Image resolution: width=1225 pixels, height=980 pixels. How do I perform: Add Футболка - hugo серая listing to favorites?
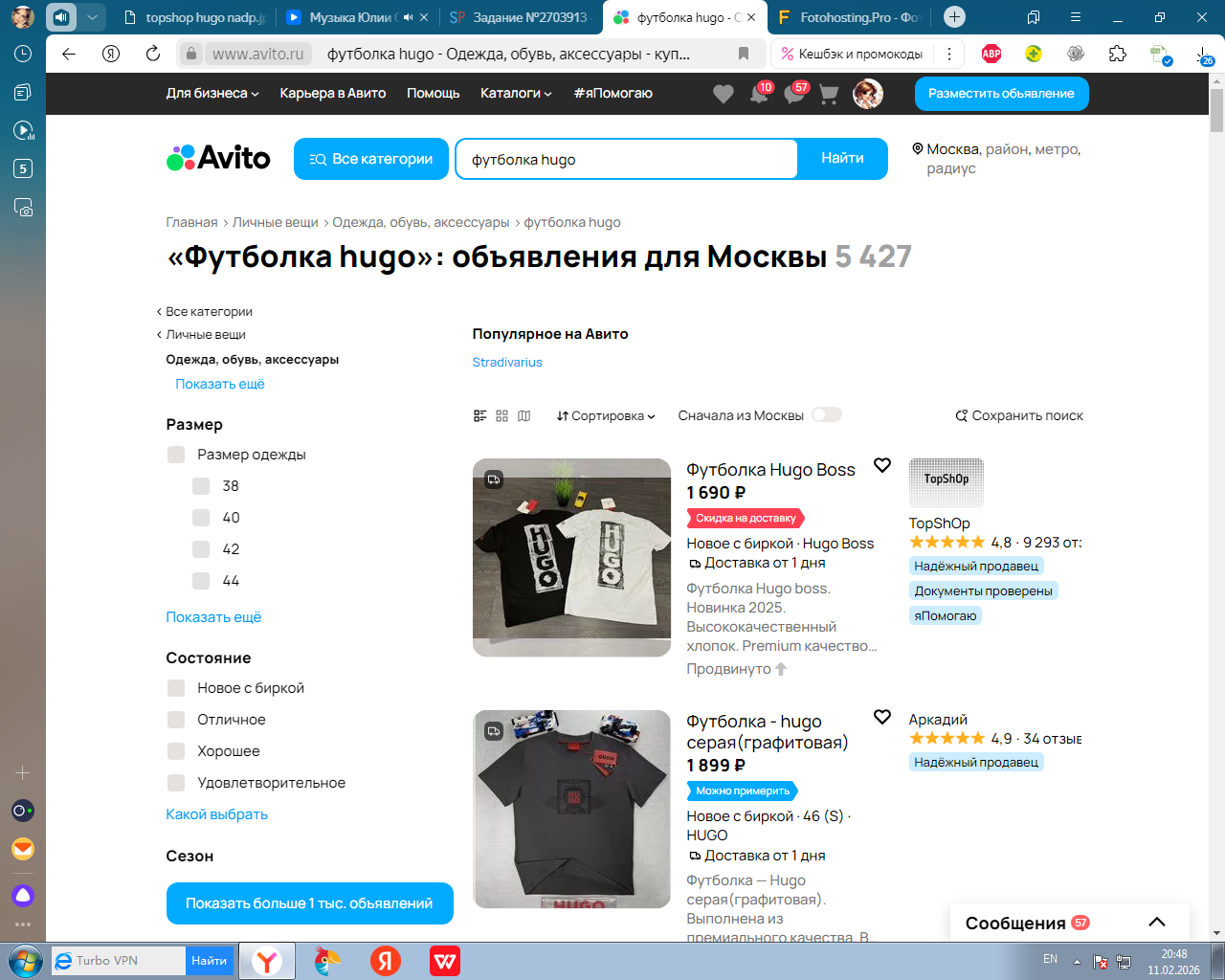[882, 718]
